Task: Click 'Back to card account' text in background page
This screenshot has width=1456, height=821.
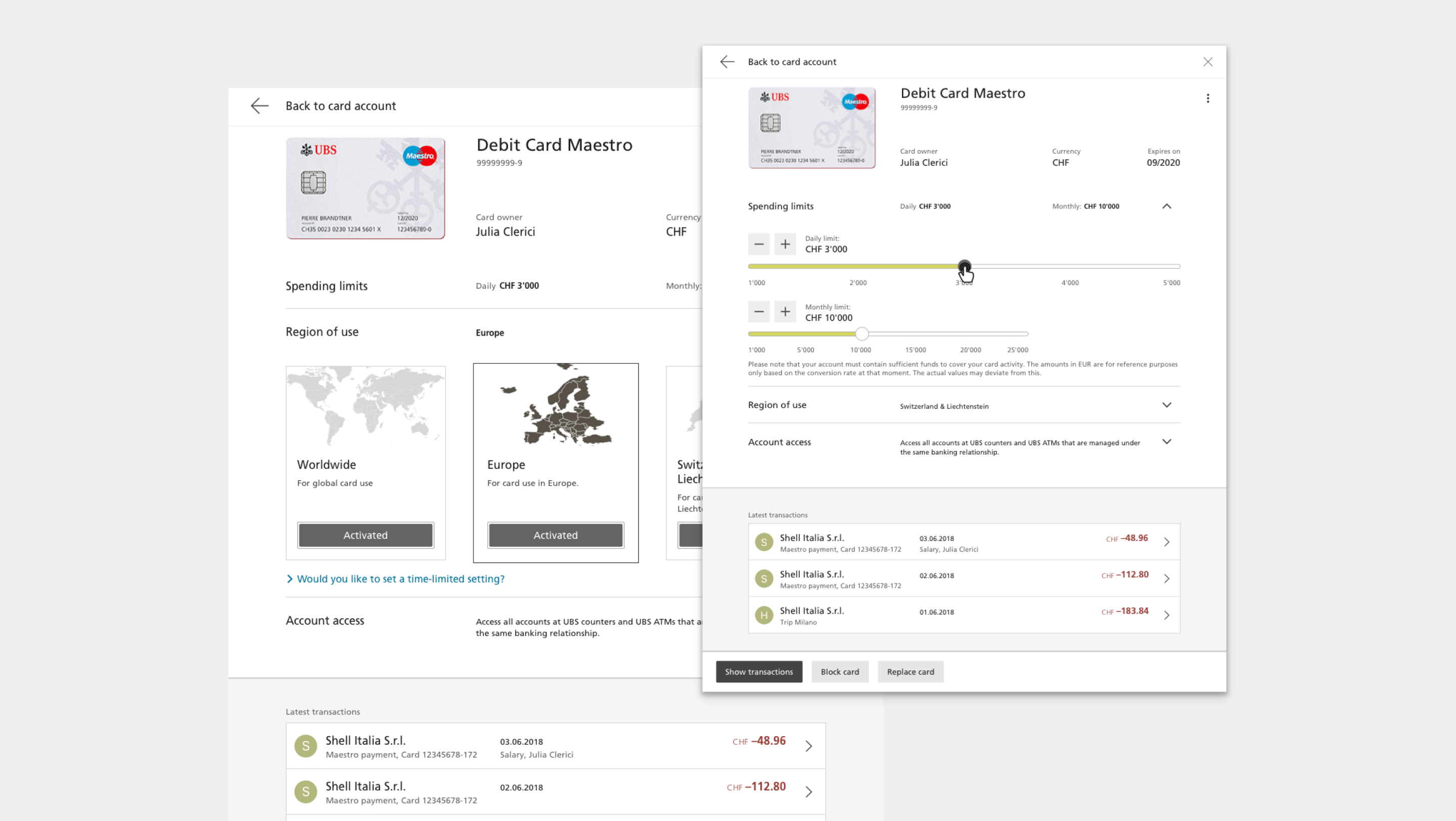Action: [340, 106]
